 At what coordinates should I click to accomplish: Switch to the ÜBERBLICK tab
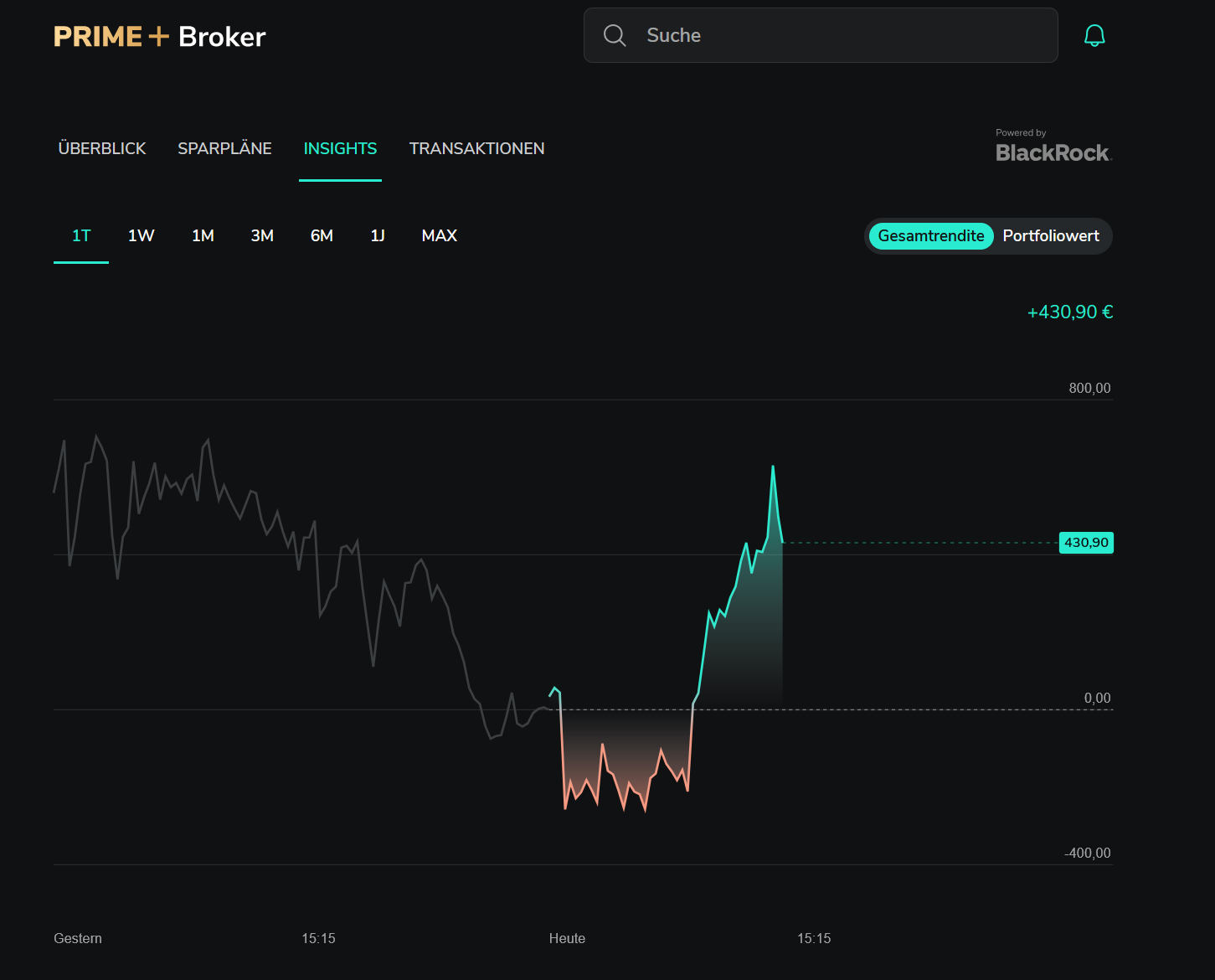(102, 148)
